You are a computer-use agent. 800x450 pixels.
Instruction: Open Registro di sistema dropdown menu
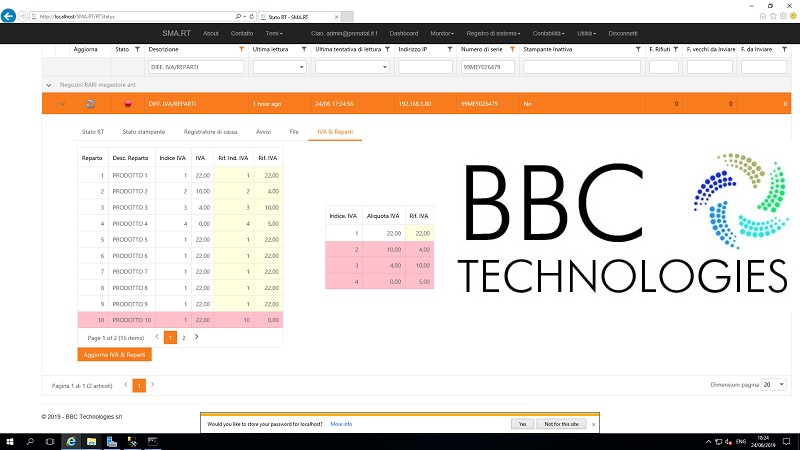click(x=493, y=34)
